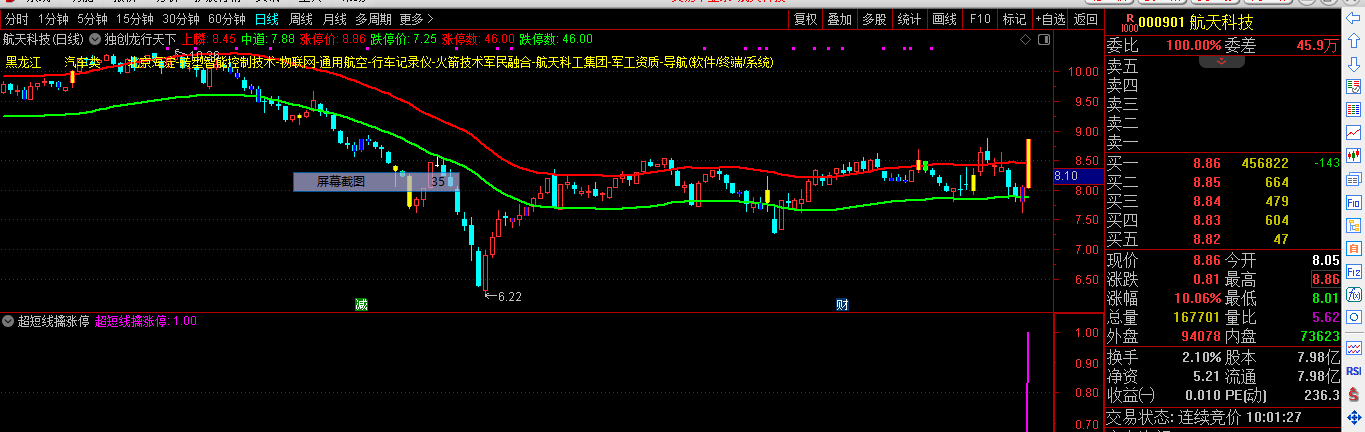Click the 总量 value 167701
The image size is (1365, 432).
pos(1197,317)
